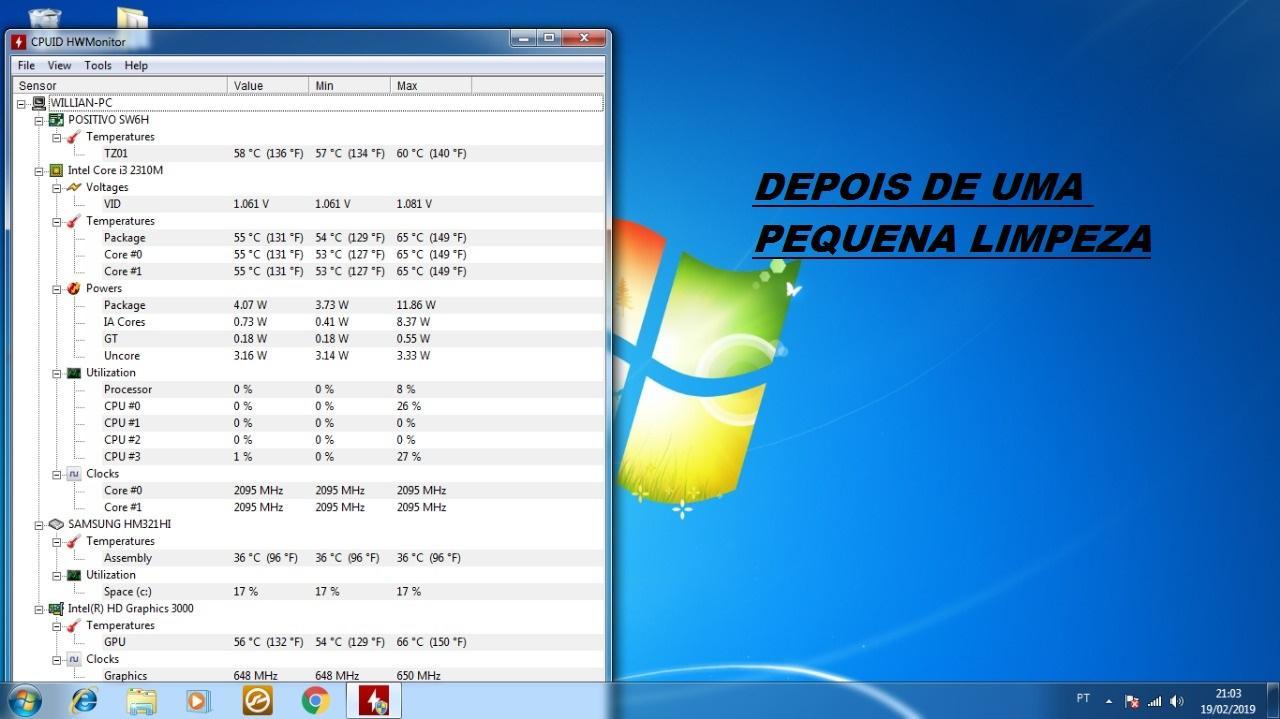
Task: Open the View menu
Action: (59, 65)
